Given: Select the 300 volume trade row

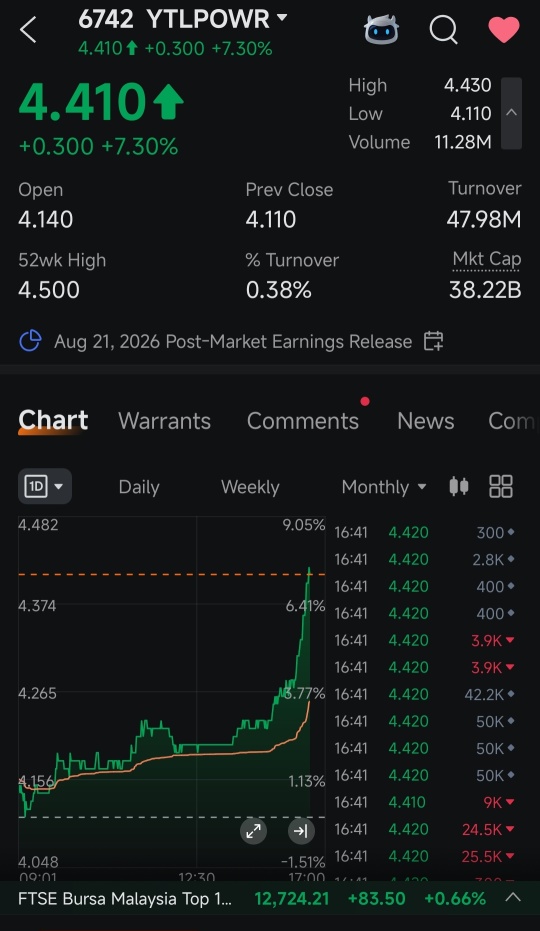Looking at the screenshot, I should 425,533.
